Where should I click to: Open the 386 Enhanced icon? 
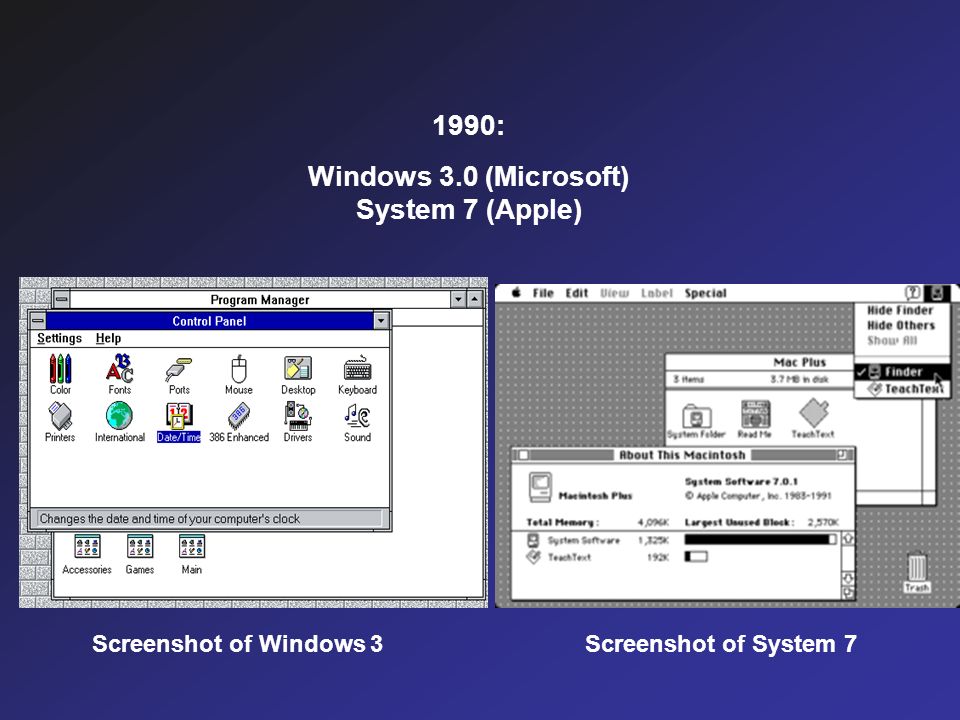point(239,422)
